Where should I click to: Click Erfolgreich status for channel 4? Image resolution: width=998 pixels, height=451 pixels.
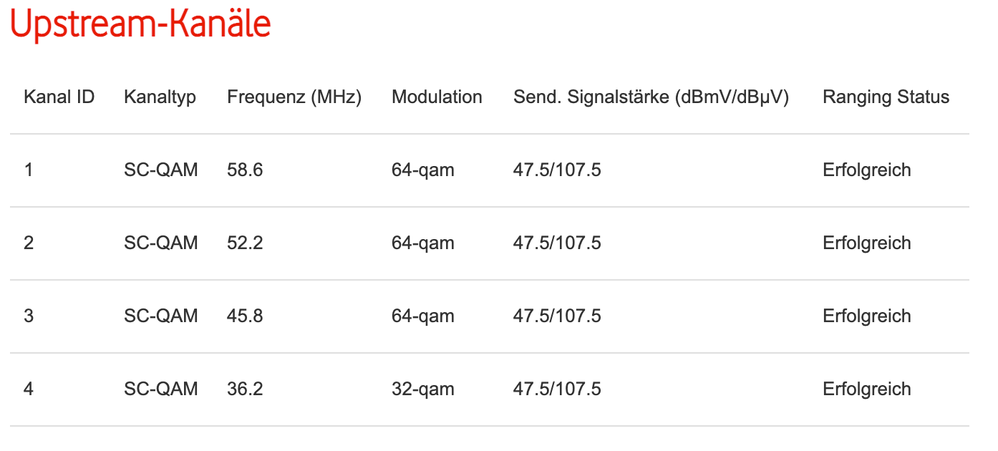click(x=867, y=389)
